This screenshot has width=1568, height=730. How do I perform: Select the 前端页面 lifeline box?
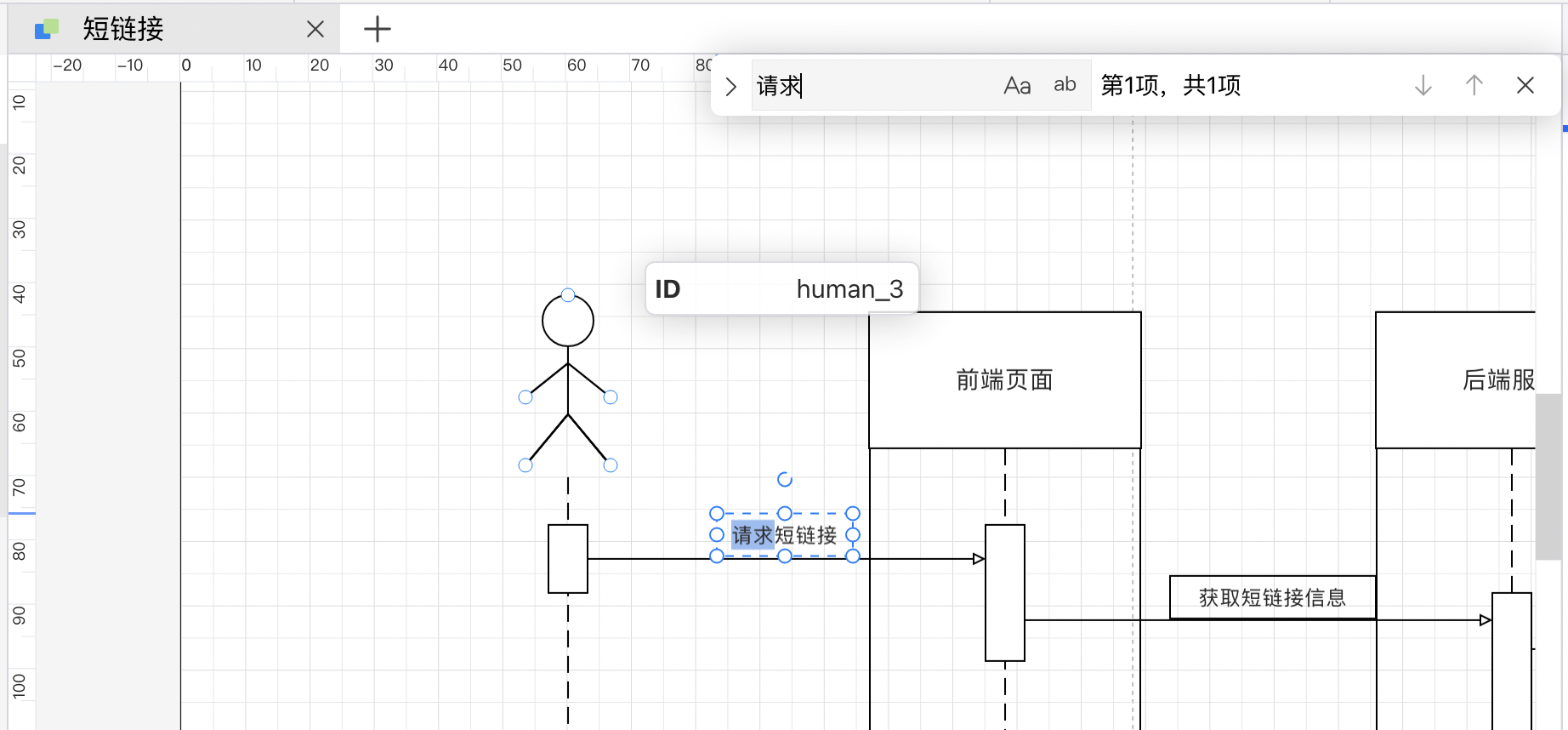(1005, 380)
